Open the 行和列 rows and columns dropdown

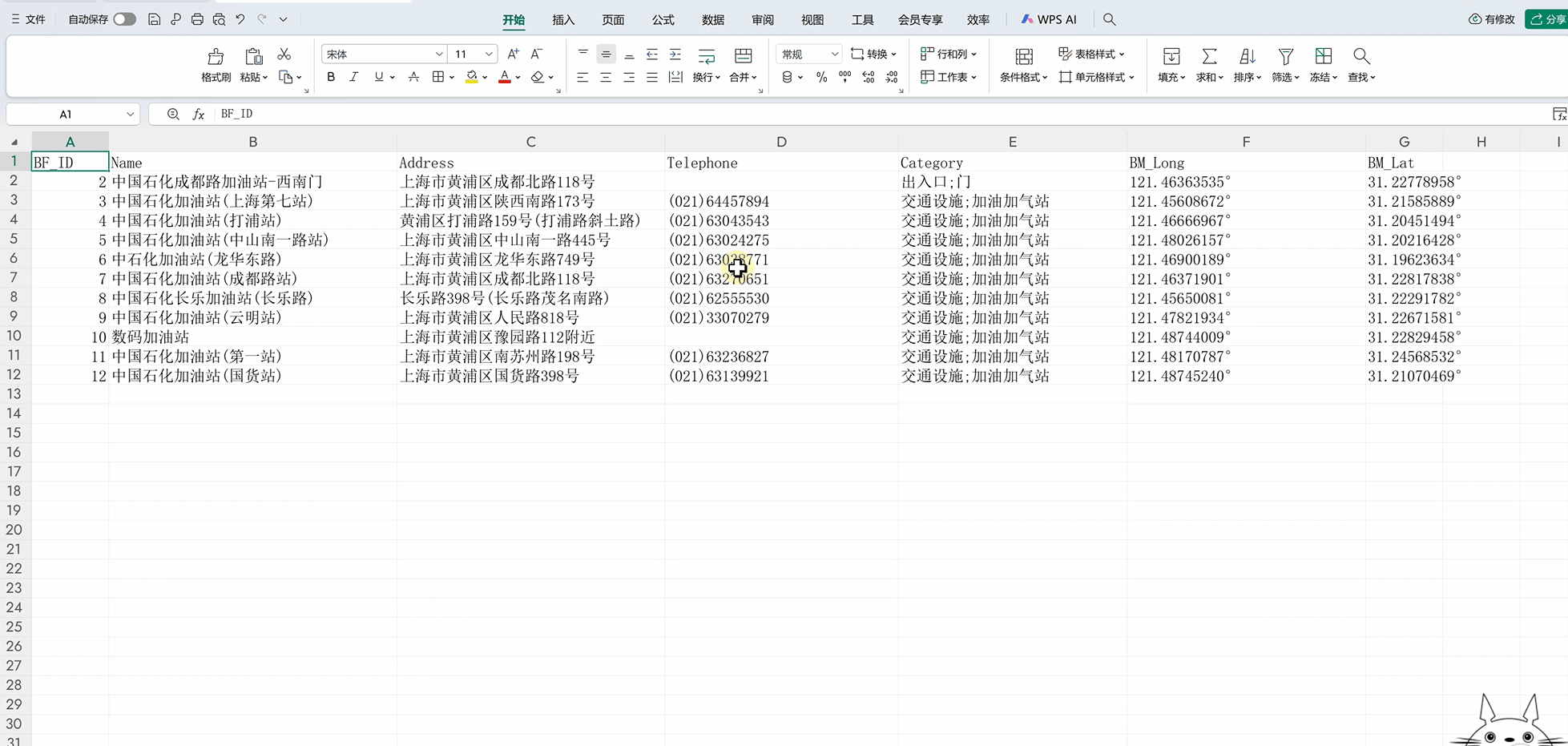(x=949, y=54)
